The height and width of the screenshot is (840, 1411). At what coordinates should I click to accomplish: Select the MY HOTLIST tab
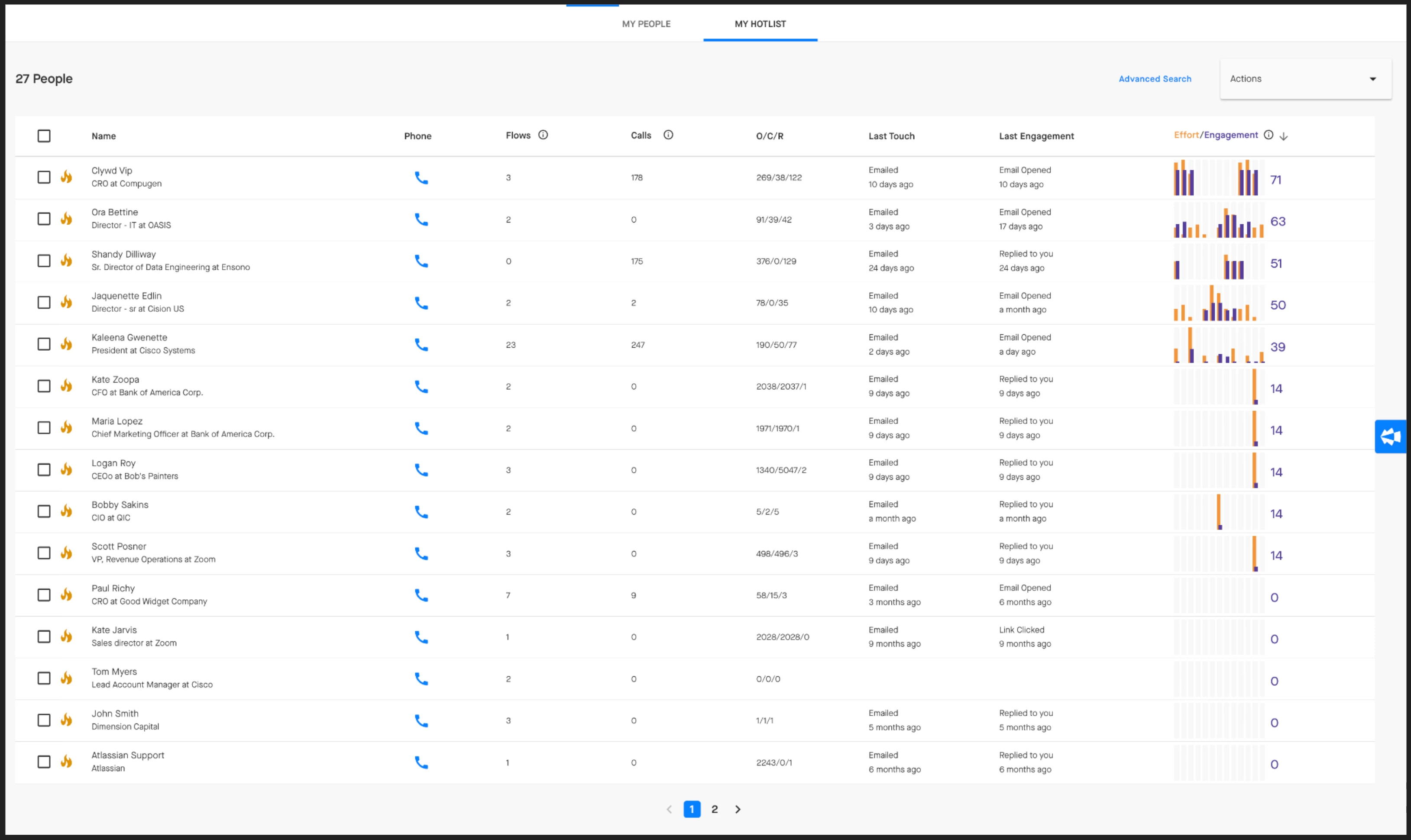coord(760,24)
